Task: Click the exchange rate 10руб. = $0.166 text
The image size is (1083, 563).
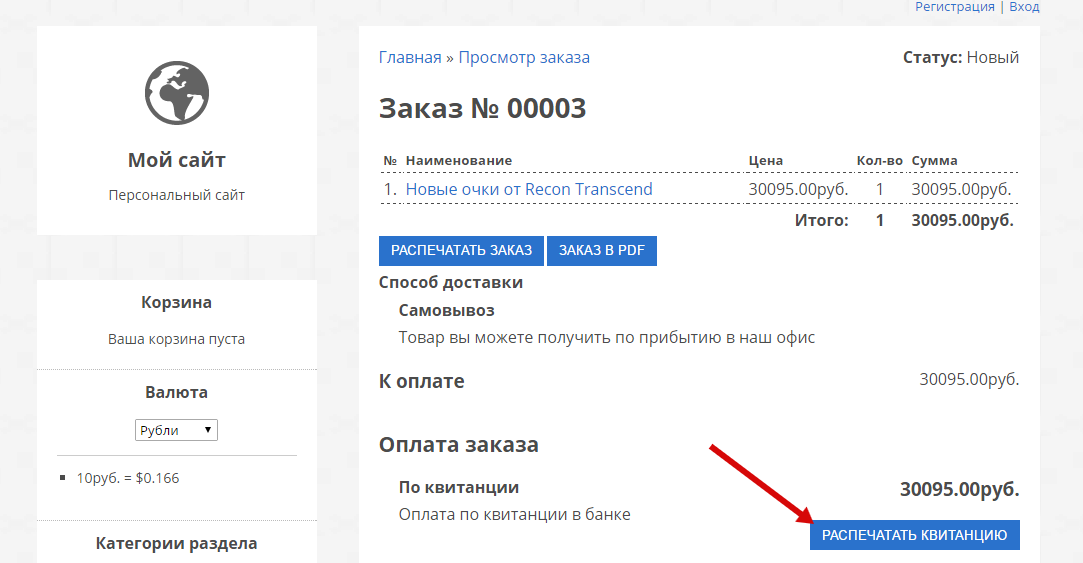Action: coord(128,478)
